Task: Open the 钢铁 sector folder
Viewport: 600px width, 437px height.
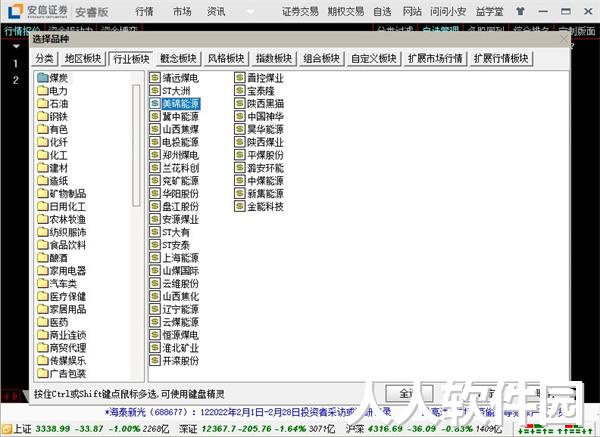Action: click(x=53, y=117)
